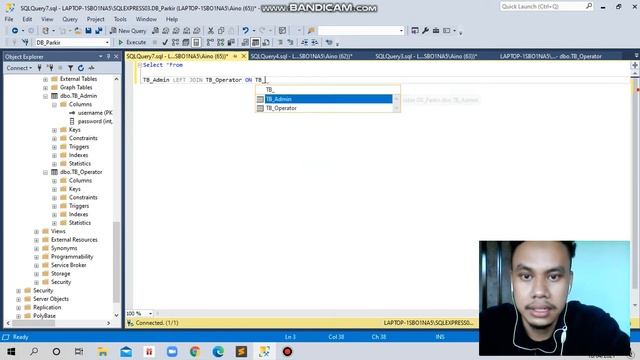Open the Properties window wrench icon
This screenshot has width=640, height=360.
coord(425,31)
